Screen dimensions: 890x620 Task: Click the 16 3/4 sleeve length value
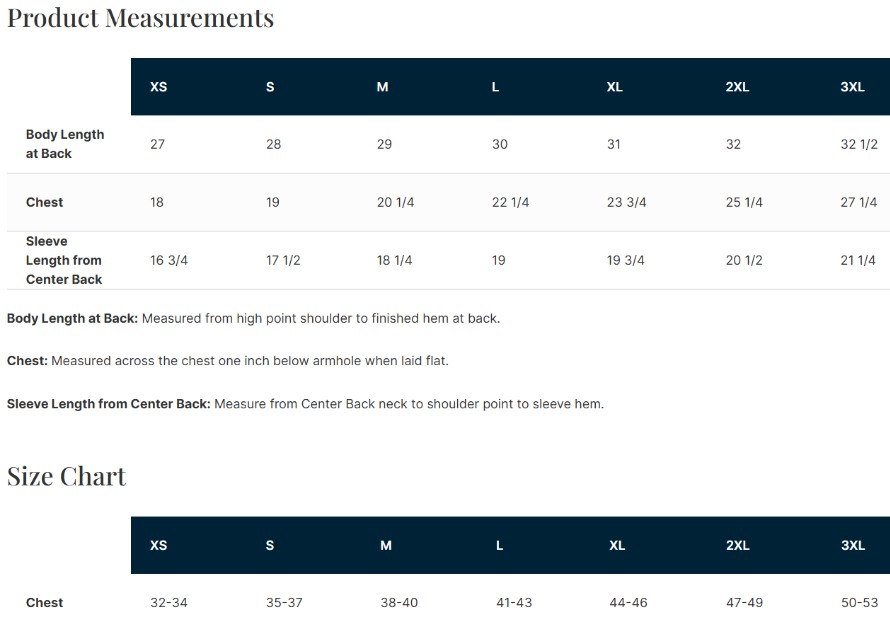point(169,260)
